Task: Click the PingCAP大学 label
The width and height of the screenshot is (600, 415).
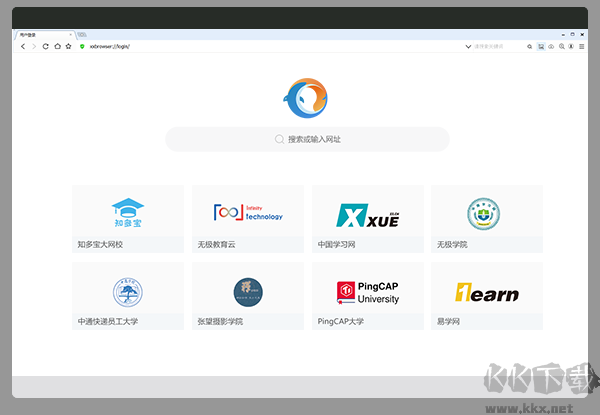Action: (x=341, y=321)
